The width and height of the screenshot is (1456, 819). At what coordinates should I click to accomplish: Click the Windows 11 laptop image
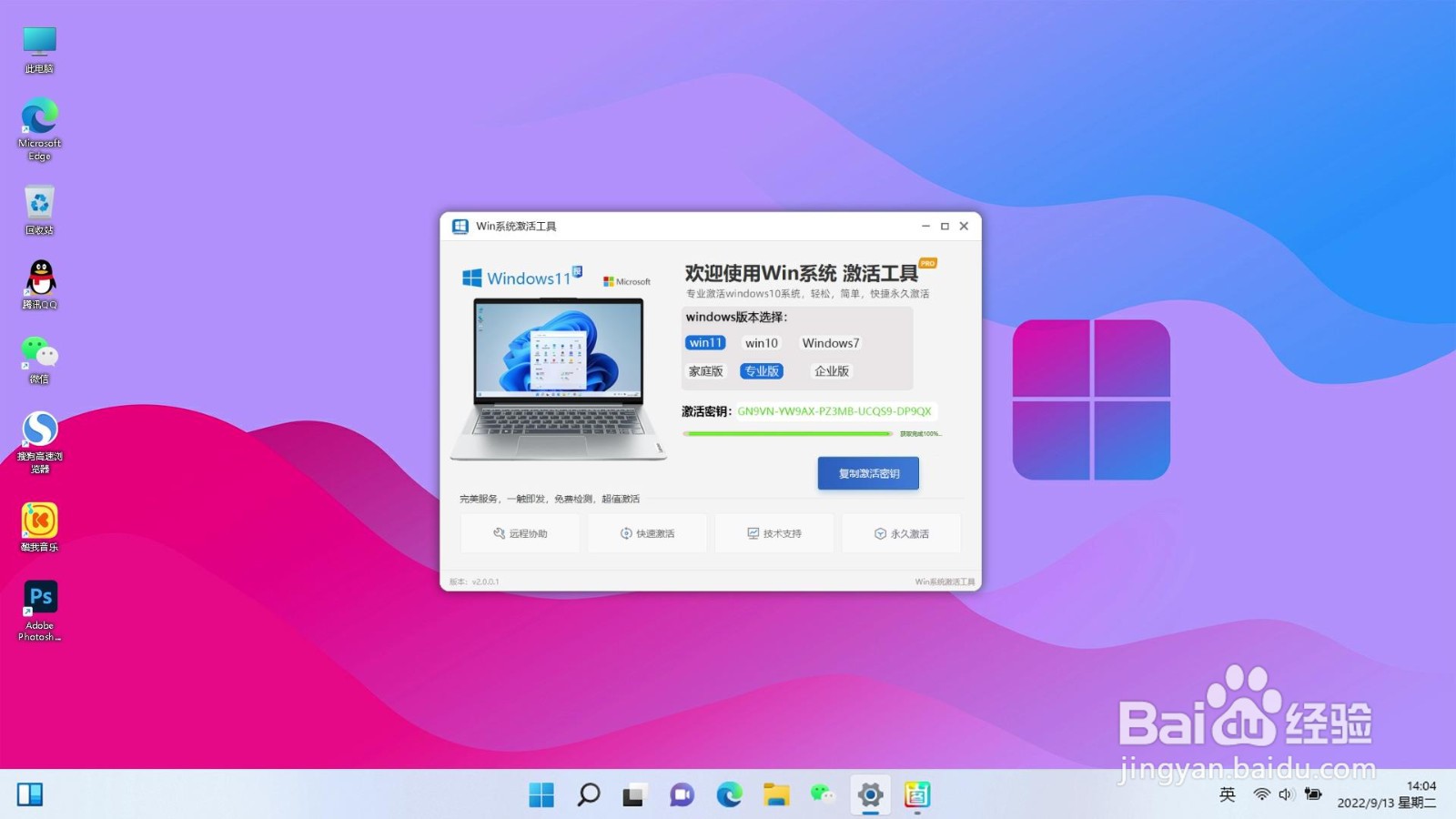(x=559, y=378)
